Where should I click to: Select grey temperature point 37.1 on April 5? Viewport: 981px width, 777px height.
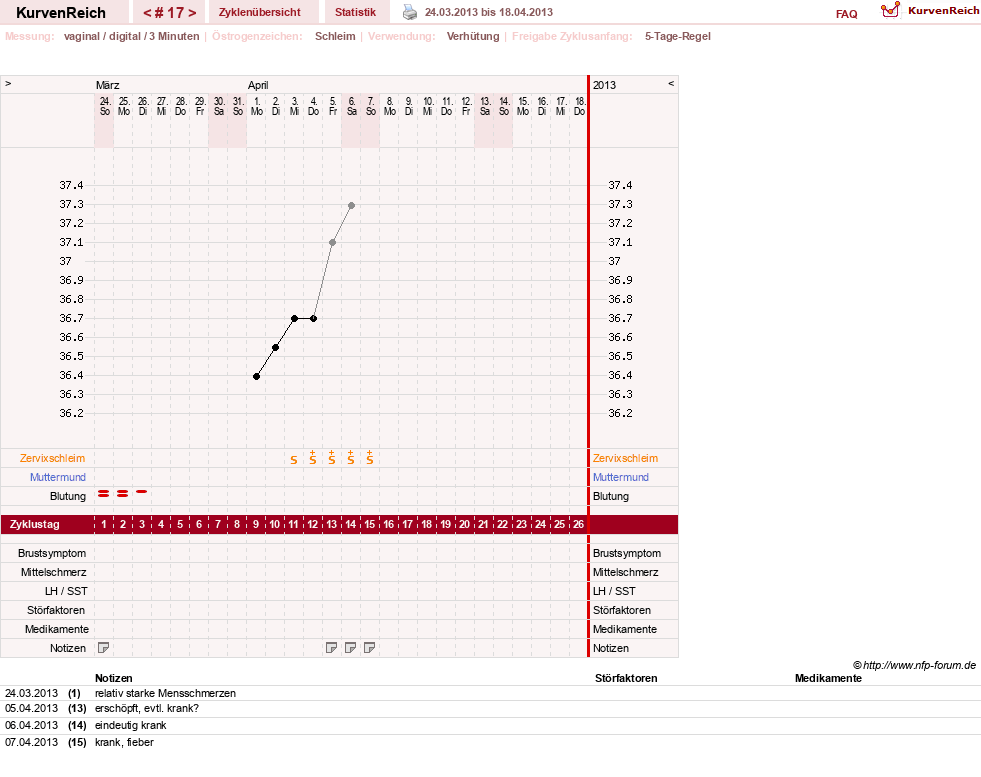tap(332, 242)
